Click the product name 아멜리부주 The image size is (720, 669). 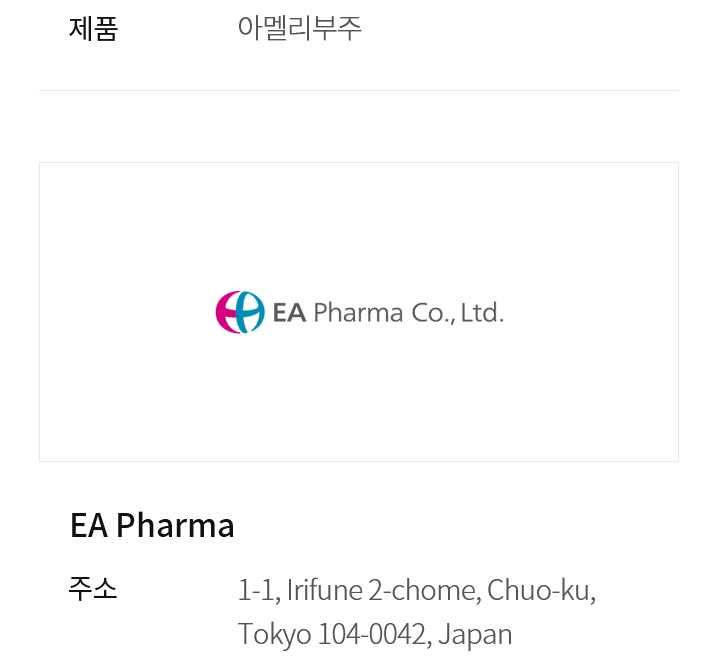(x=300, y=29)
